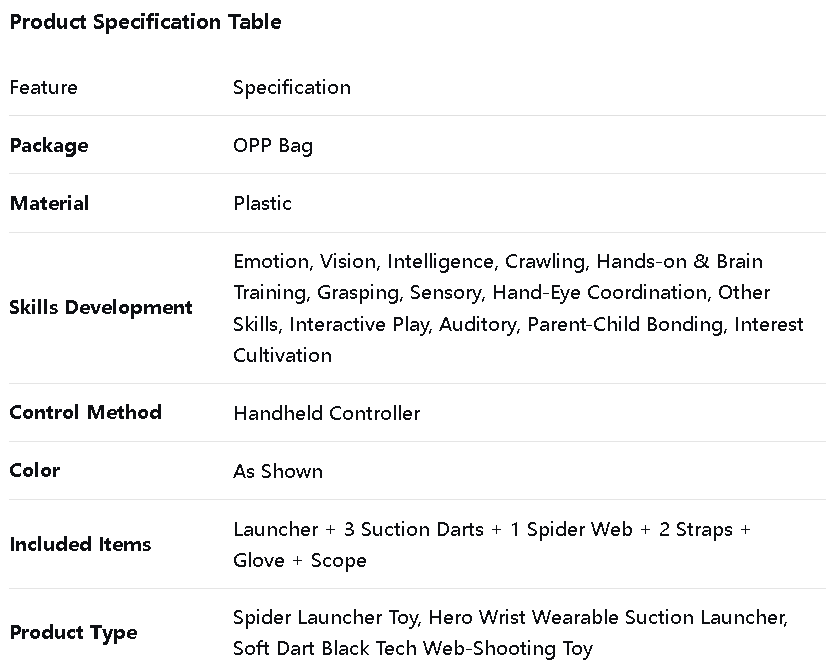
Task: Select the Feature column header
Action: 43,87
